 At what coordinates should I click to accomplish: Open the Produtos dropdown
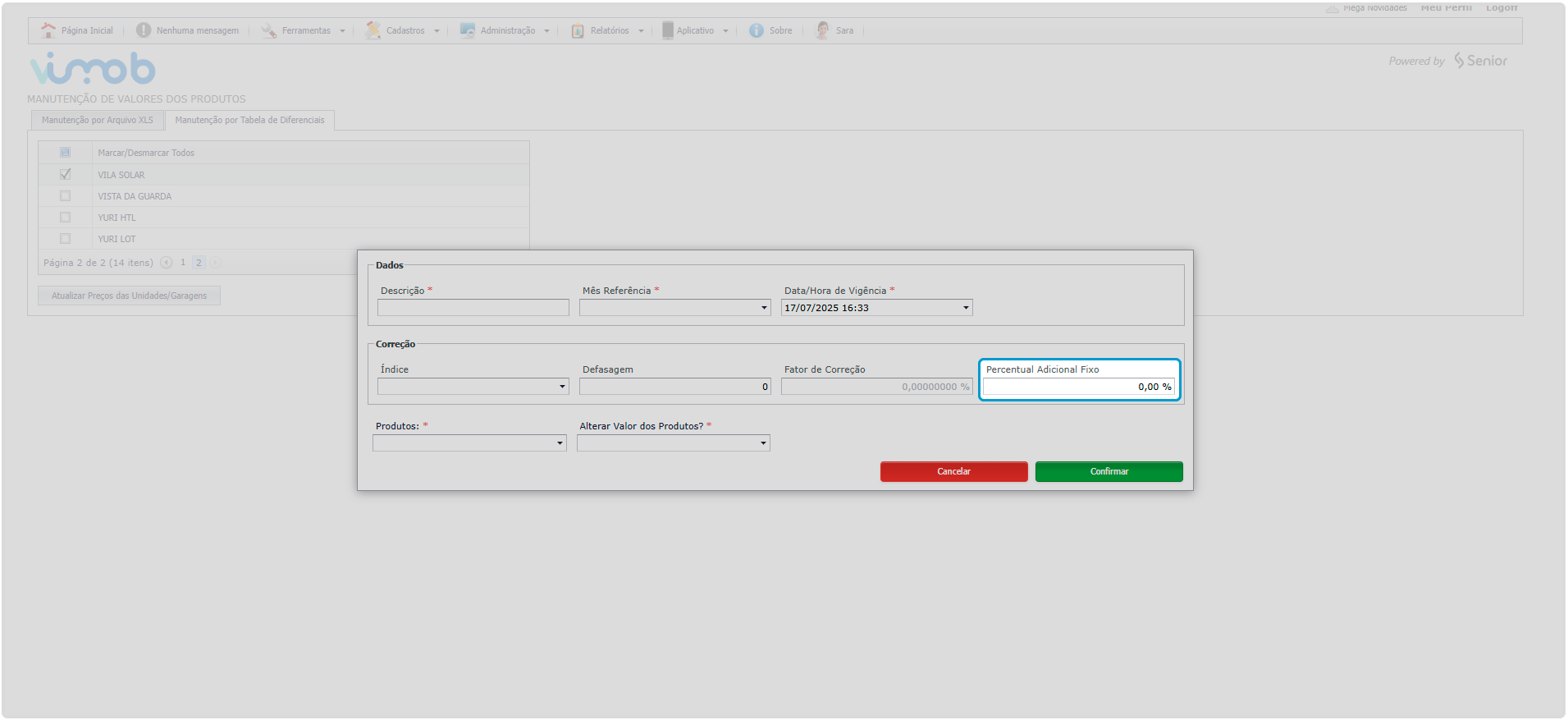tap(560, 443)
